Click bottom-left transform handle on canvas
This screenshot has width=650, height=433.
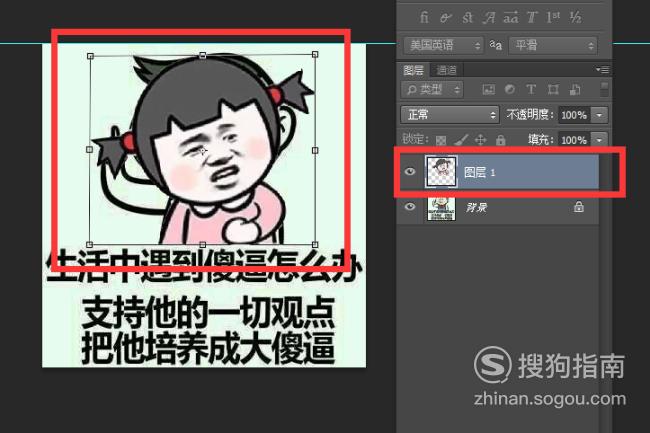click(x=89, y=244)
